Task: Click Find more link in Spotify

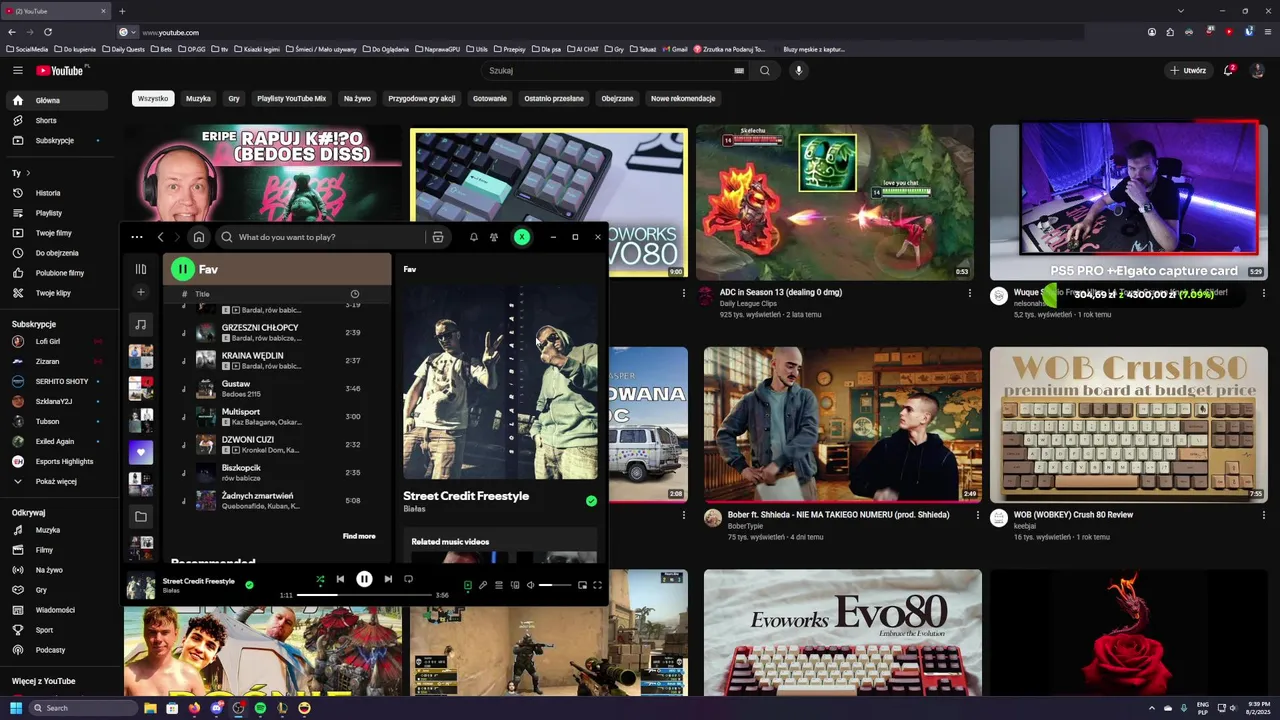Action: (x=359, y=536)
